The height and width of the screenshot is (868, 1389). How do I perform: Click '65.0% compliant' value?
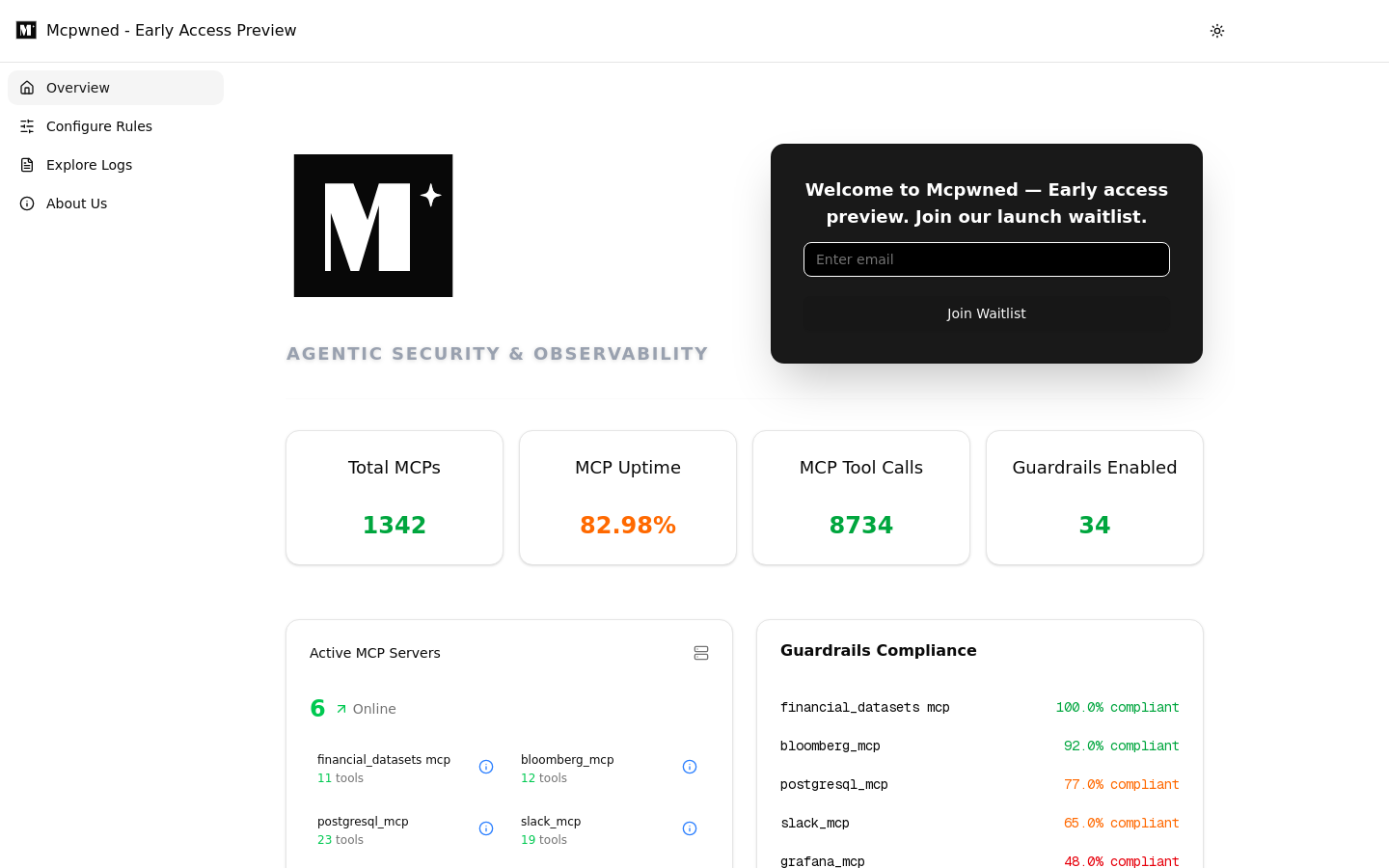coord(1122,824)
